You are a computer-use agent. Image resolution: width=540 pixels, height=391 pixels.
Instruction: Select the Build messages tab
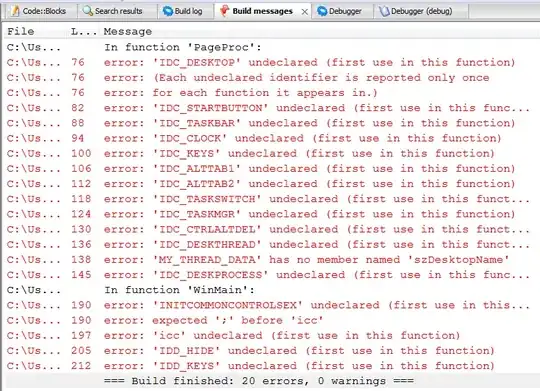pyautogui.click(x=262, y=11)
